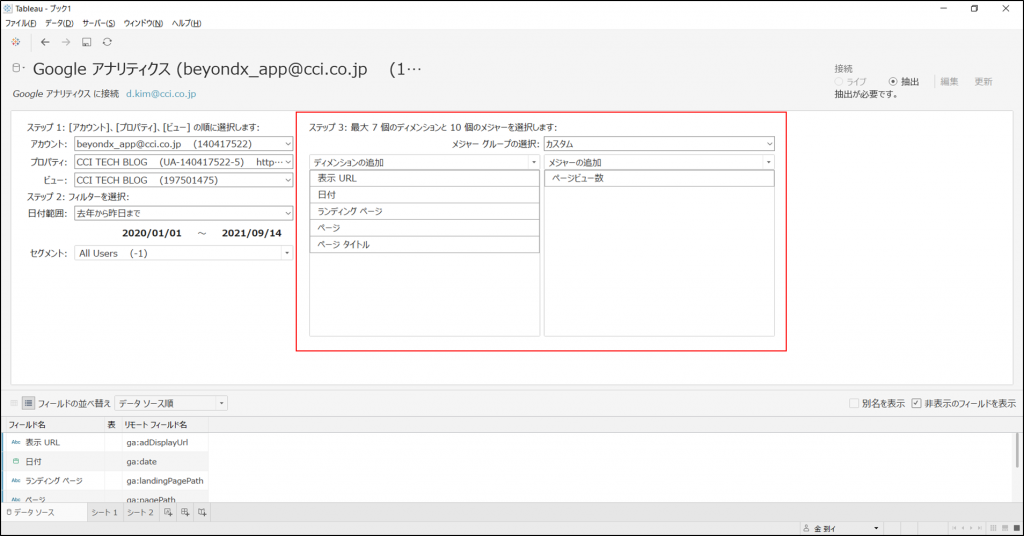Refresh the data source with the circular arrow icon

[x=107, y=42]
